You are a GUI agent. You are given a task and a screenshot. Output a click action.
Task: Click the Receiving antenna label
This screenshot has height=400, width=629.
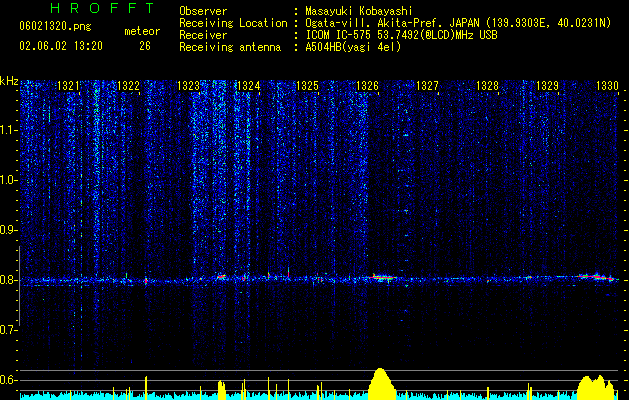pos(230,47)
